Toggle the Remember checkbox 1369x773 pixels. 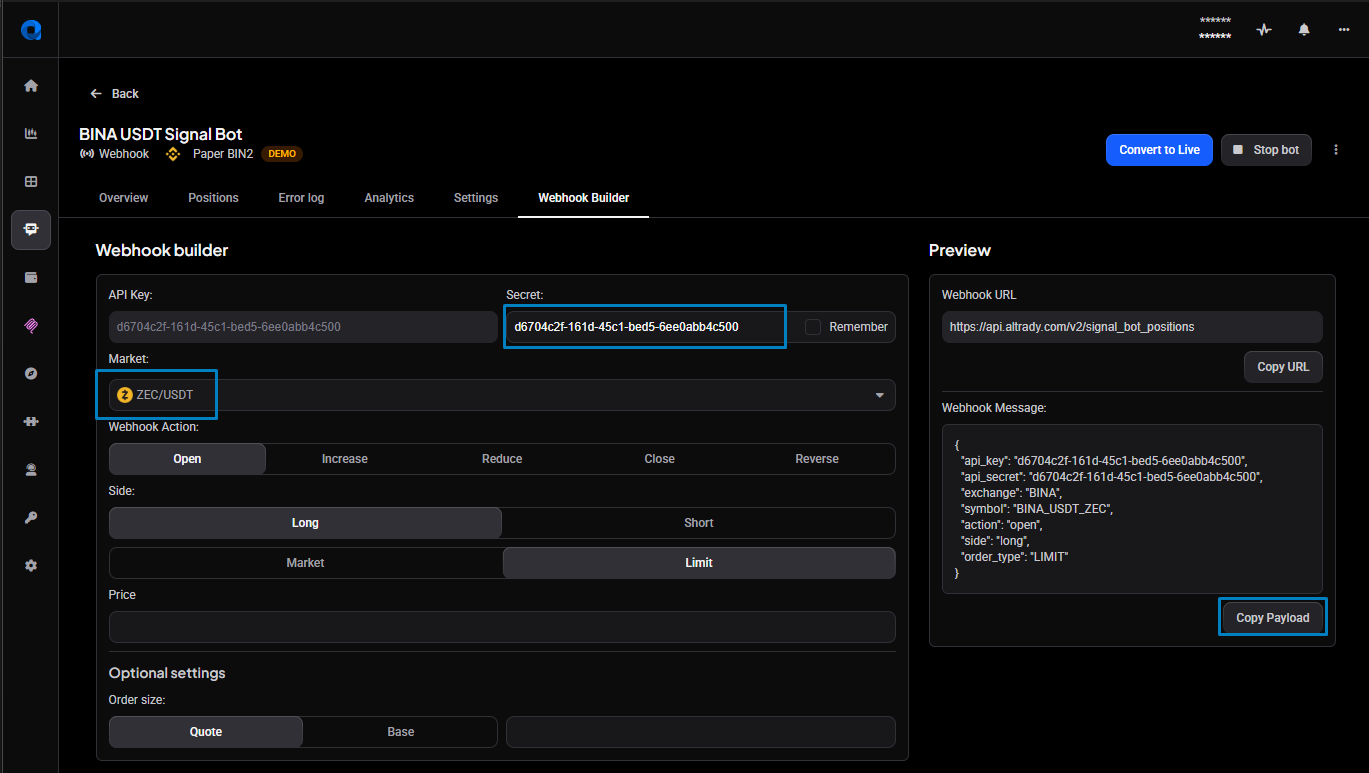point(813,327)
